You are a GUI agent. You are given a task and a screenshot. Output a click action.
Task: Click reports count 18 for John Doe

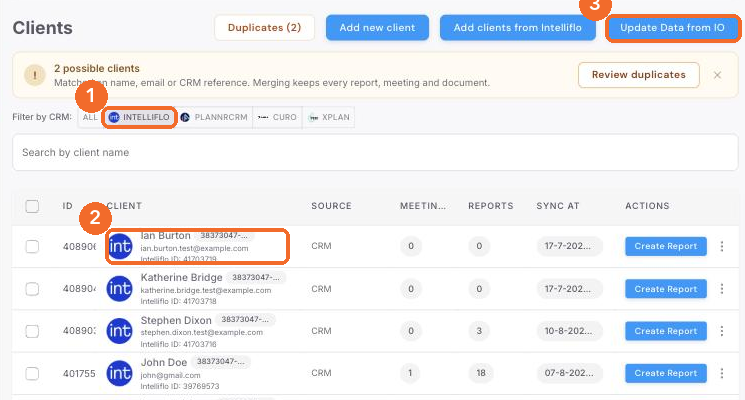[x=481, y=373]
